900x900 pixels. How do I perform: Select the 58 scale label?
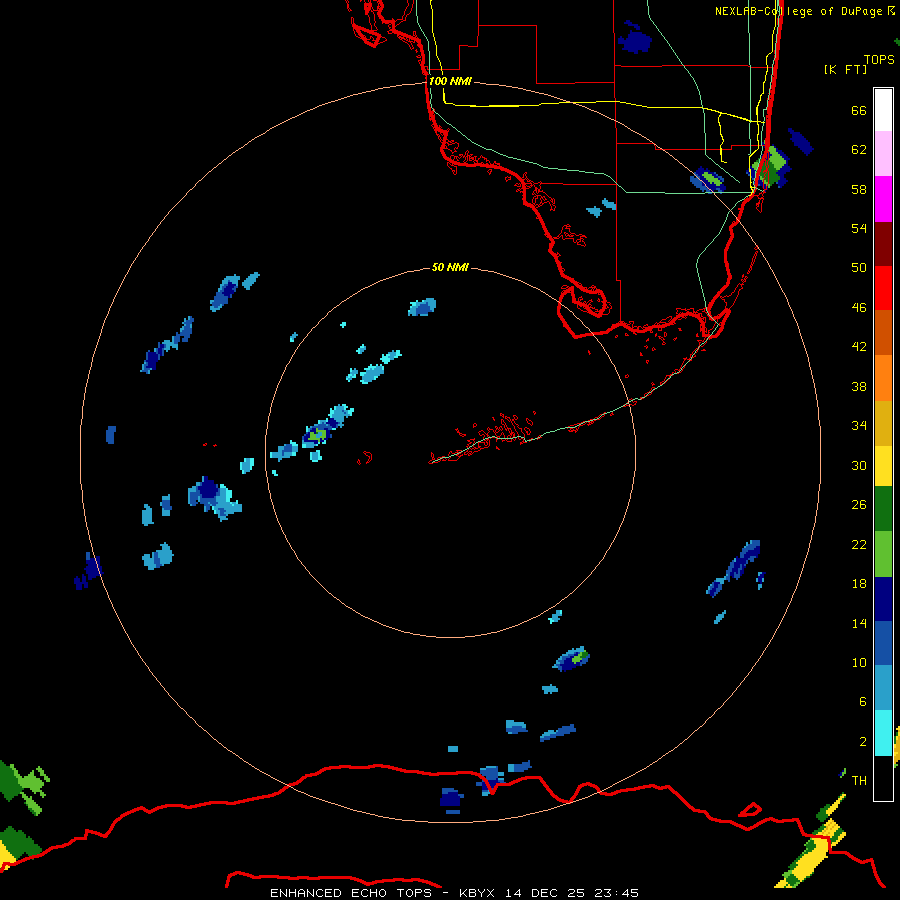859,189
